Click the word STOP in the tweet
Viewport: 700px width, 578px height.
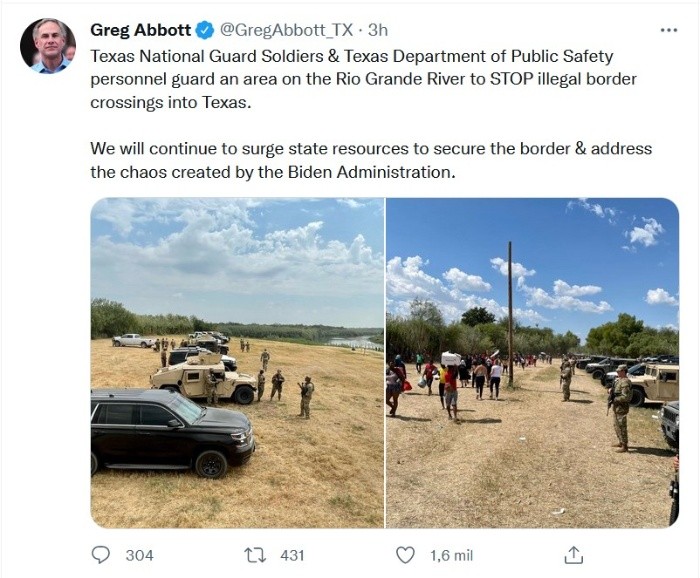click(511, 79)
